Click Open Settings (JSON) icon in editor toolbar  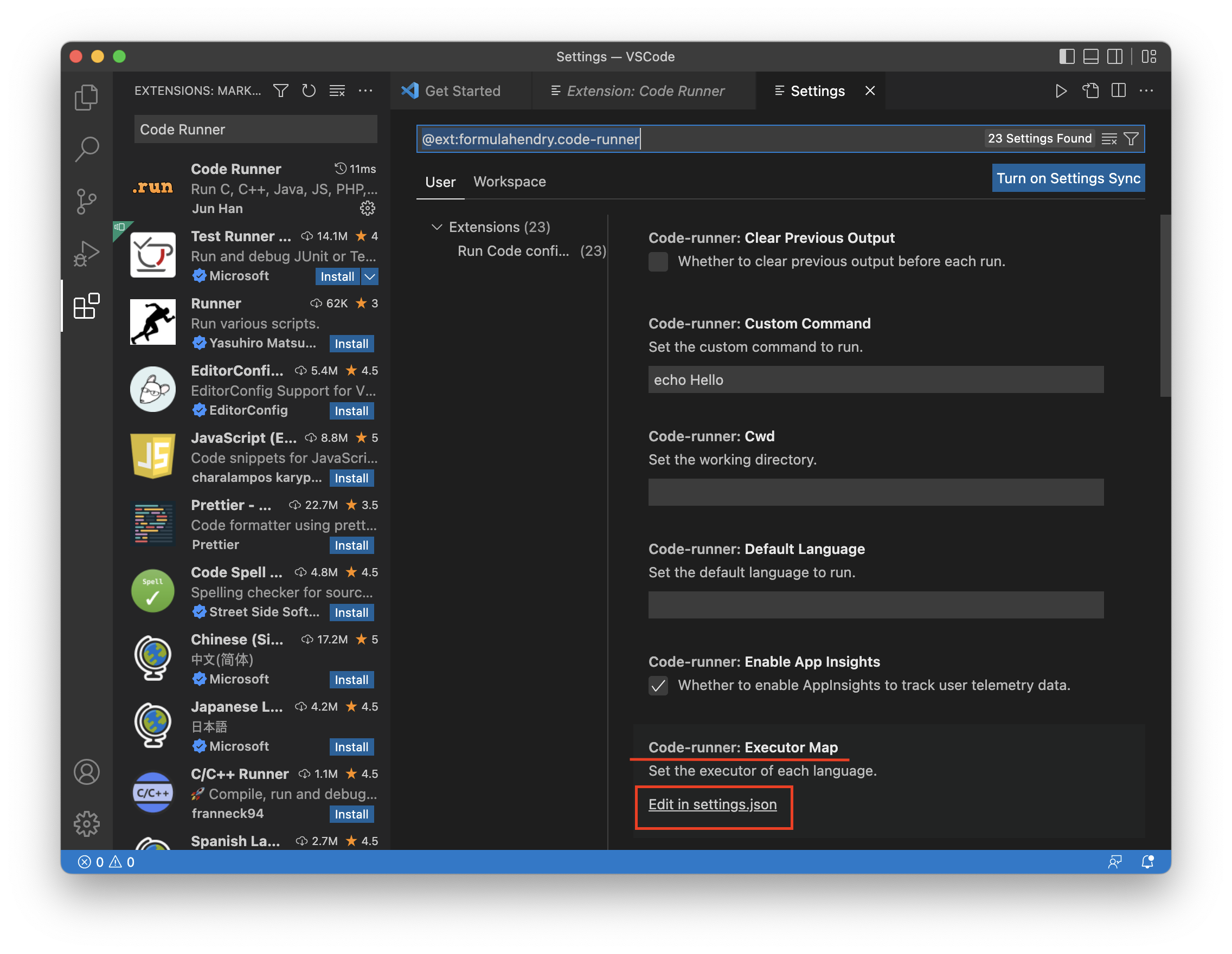point(1090,91)
